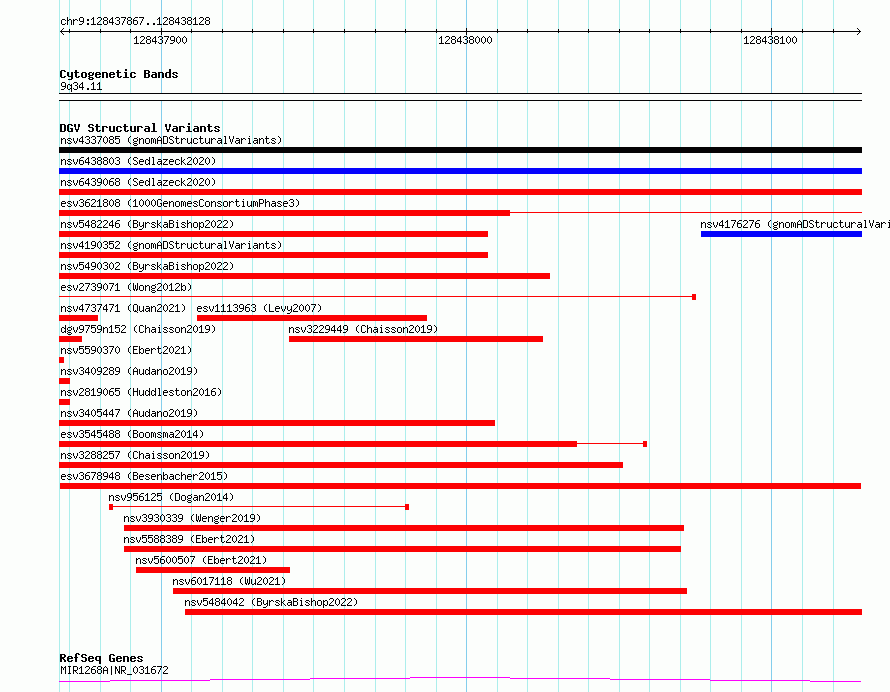Click the red nsv5588389 variant bar
The image size is (890, 692).
pos(402,549)
